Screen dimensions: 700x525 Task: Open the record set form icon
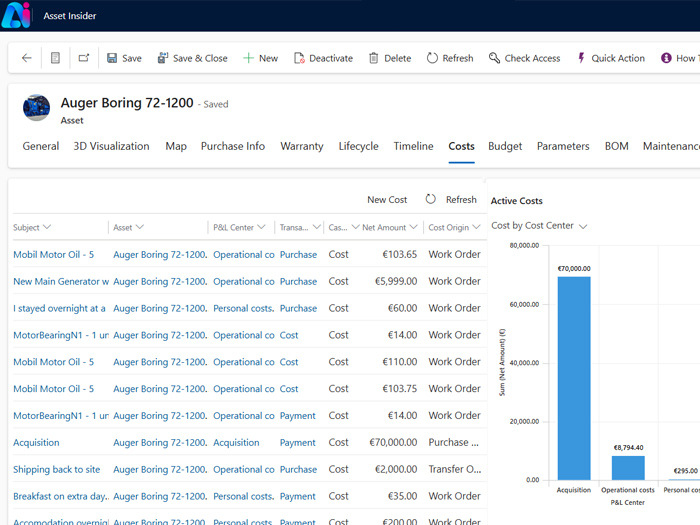tap(56, 58)
